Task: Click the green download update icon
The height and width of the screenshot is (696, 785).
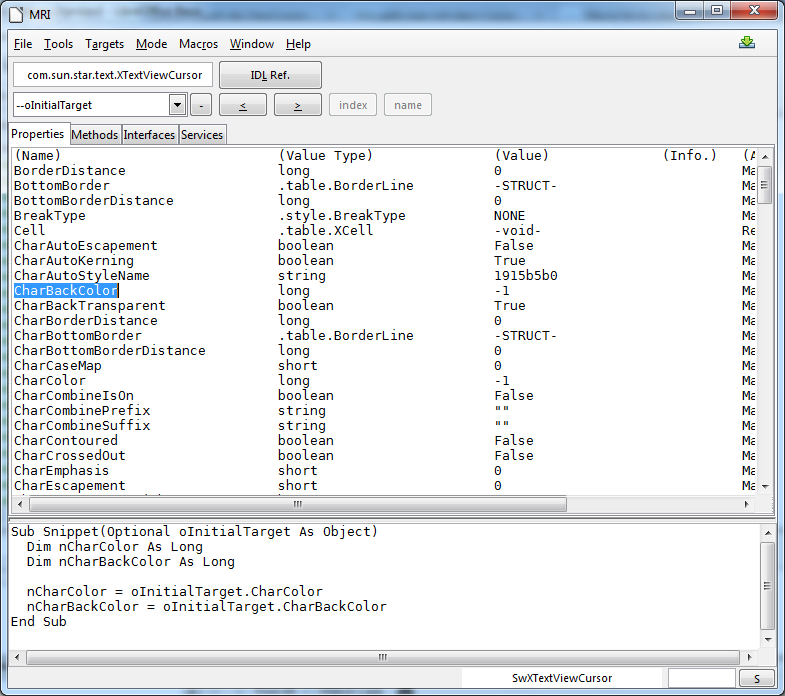Action: coord(746,43)
